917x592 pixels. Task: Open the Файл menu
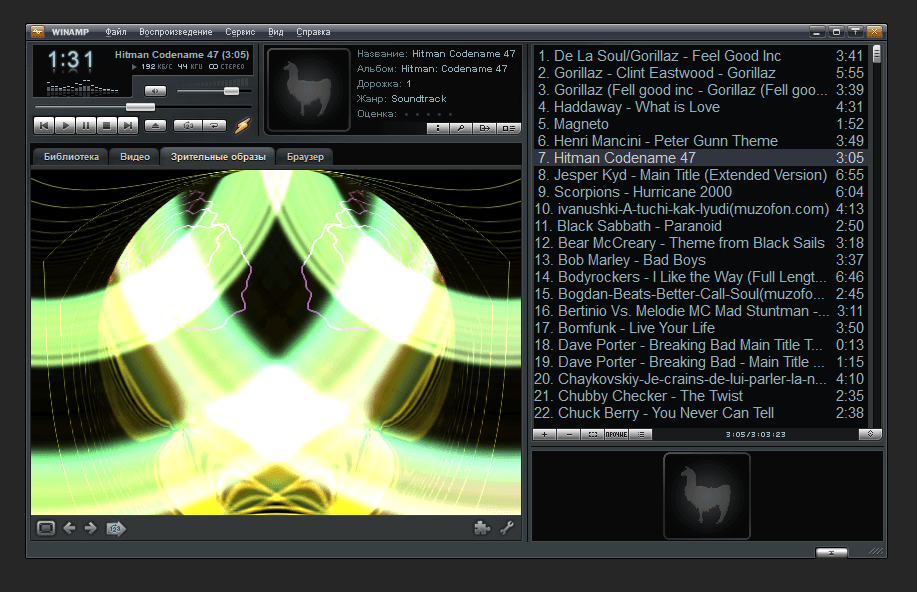pyautogui.click(x=116, y=32)
